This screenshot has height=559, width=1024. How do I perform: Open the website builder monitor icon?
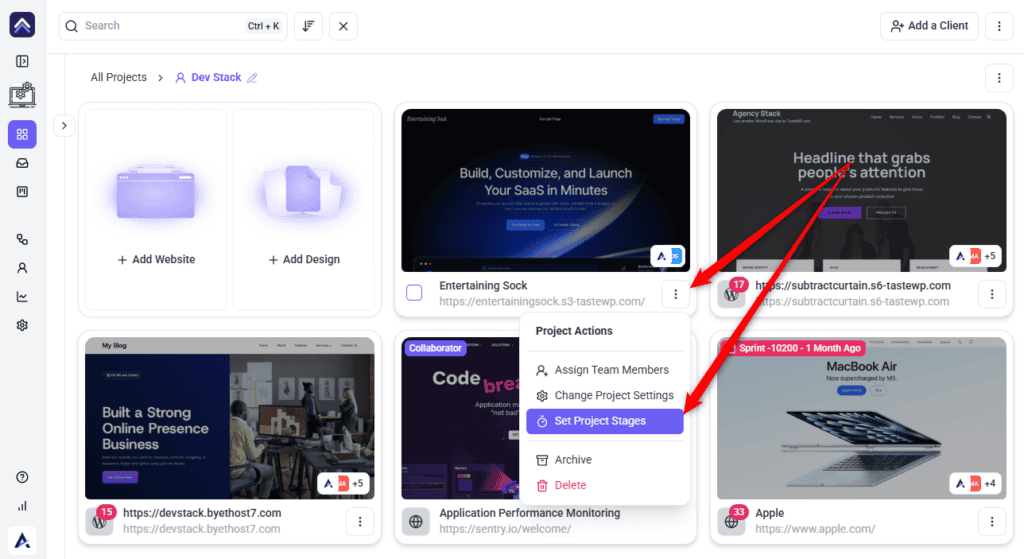point(22,95)
